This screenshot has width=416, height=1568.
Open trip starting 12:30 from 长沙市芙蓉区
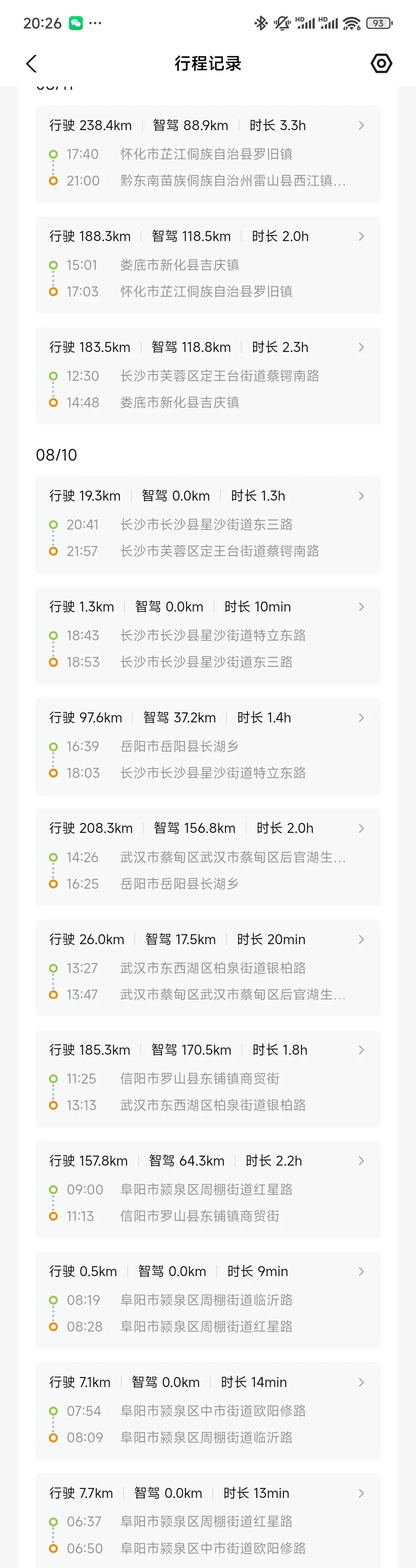[208, 375]
